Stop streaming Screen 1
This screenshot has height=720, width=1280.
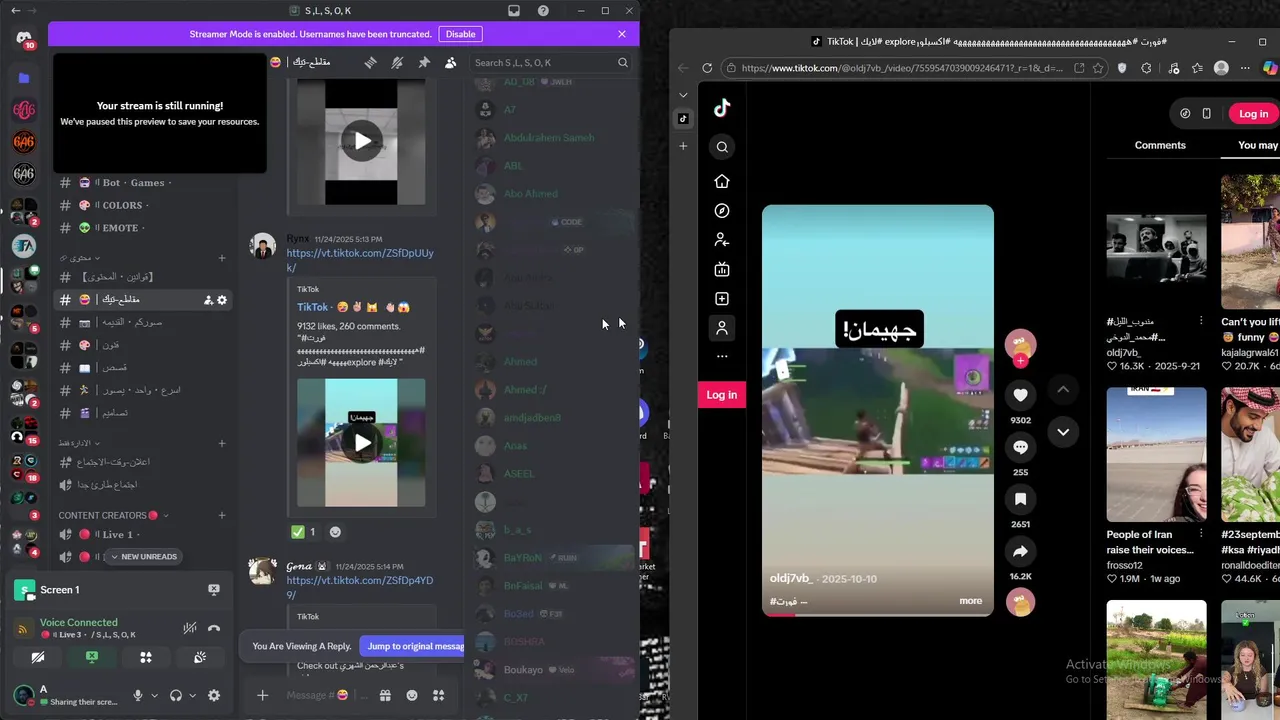[213, 590]
